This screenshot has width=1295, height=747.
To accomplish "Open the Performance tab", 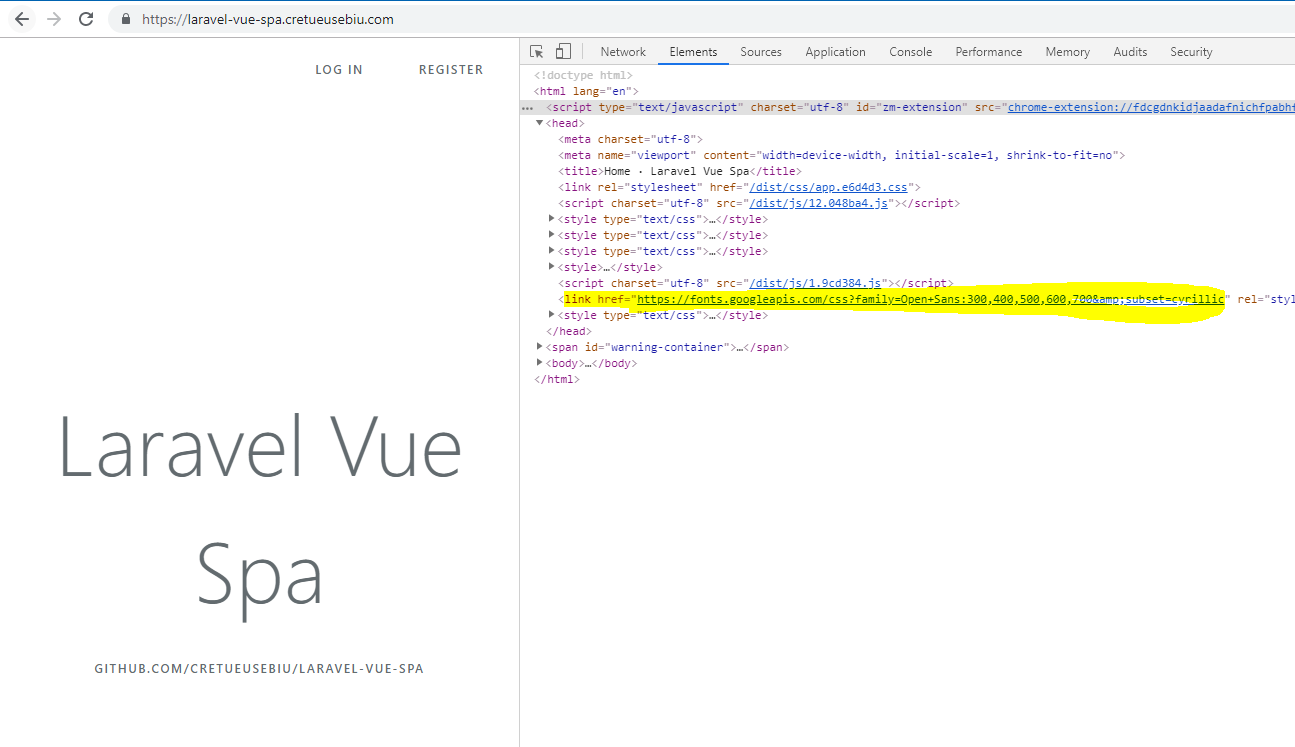I will [988, 51].
